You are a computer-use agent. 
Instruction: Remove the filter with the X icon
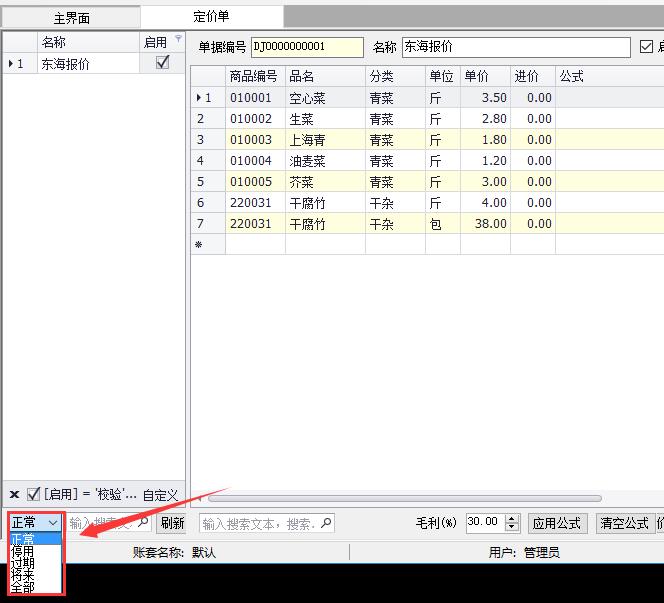[x=14, y=494]
